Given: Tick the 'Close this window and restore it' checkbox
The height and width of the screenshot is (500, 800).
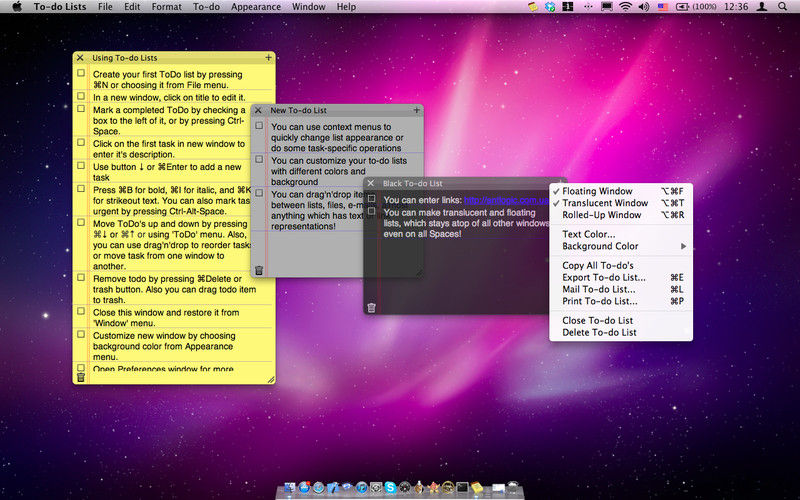Looking at the screenshot, I should click(81, 311).
